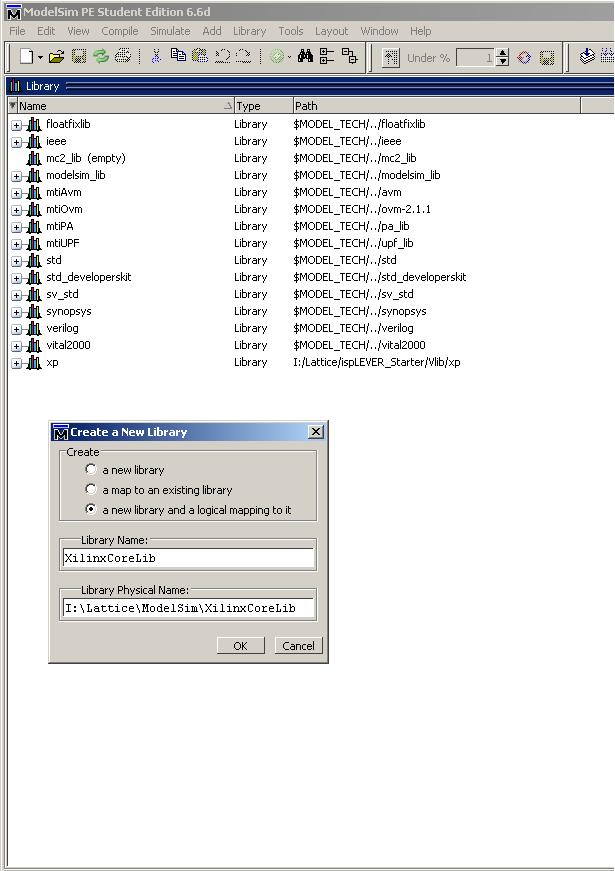Click the Paste toolbar icon
The height and width of the screenshot is (871, 615).
(199, 56)
